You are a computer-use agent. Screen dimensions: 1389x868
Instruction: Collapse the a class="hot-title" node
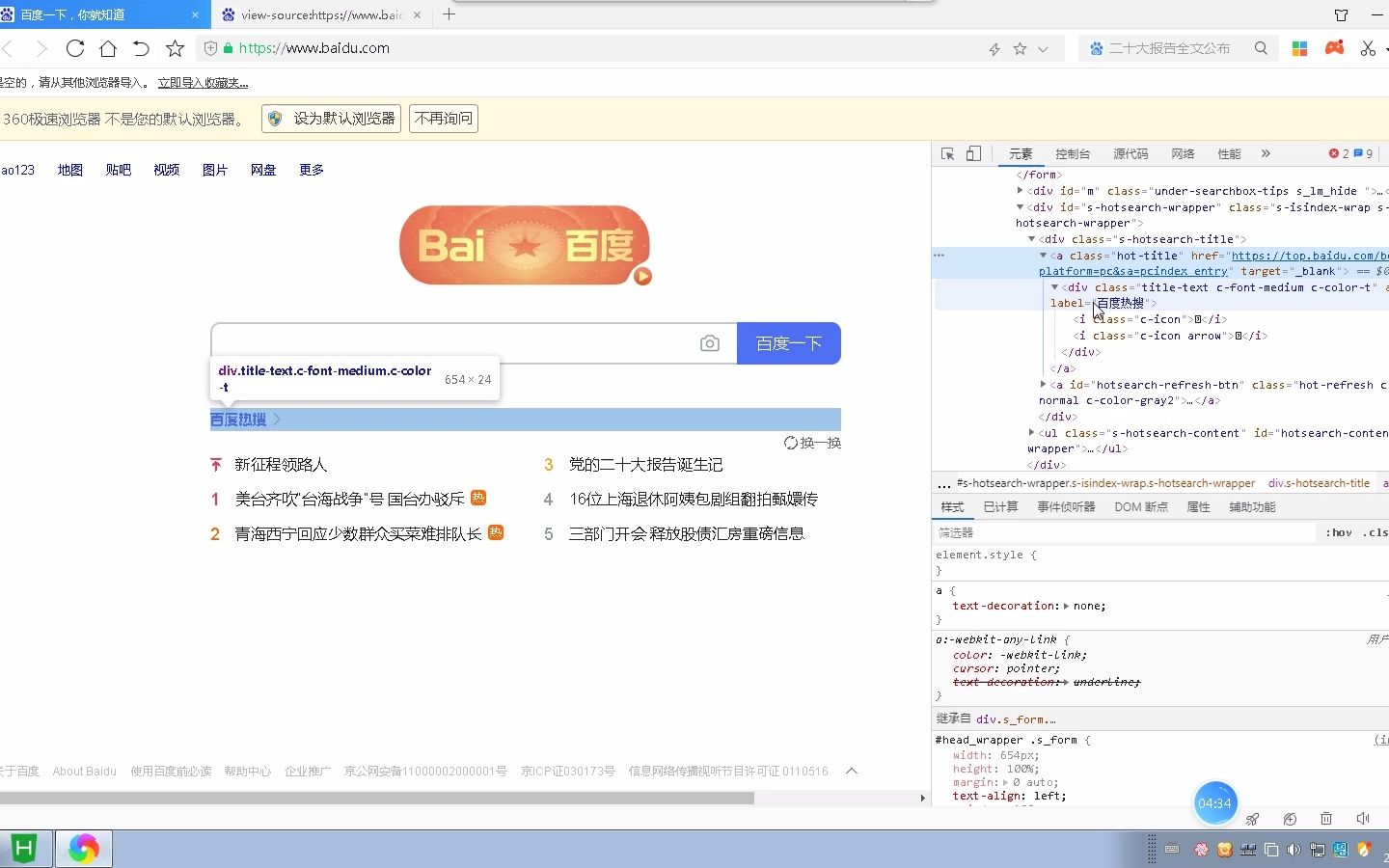coord(1043,256)
